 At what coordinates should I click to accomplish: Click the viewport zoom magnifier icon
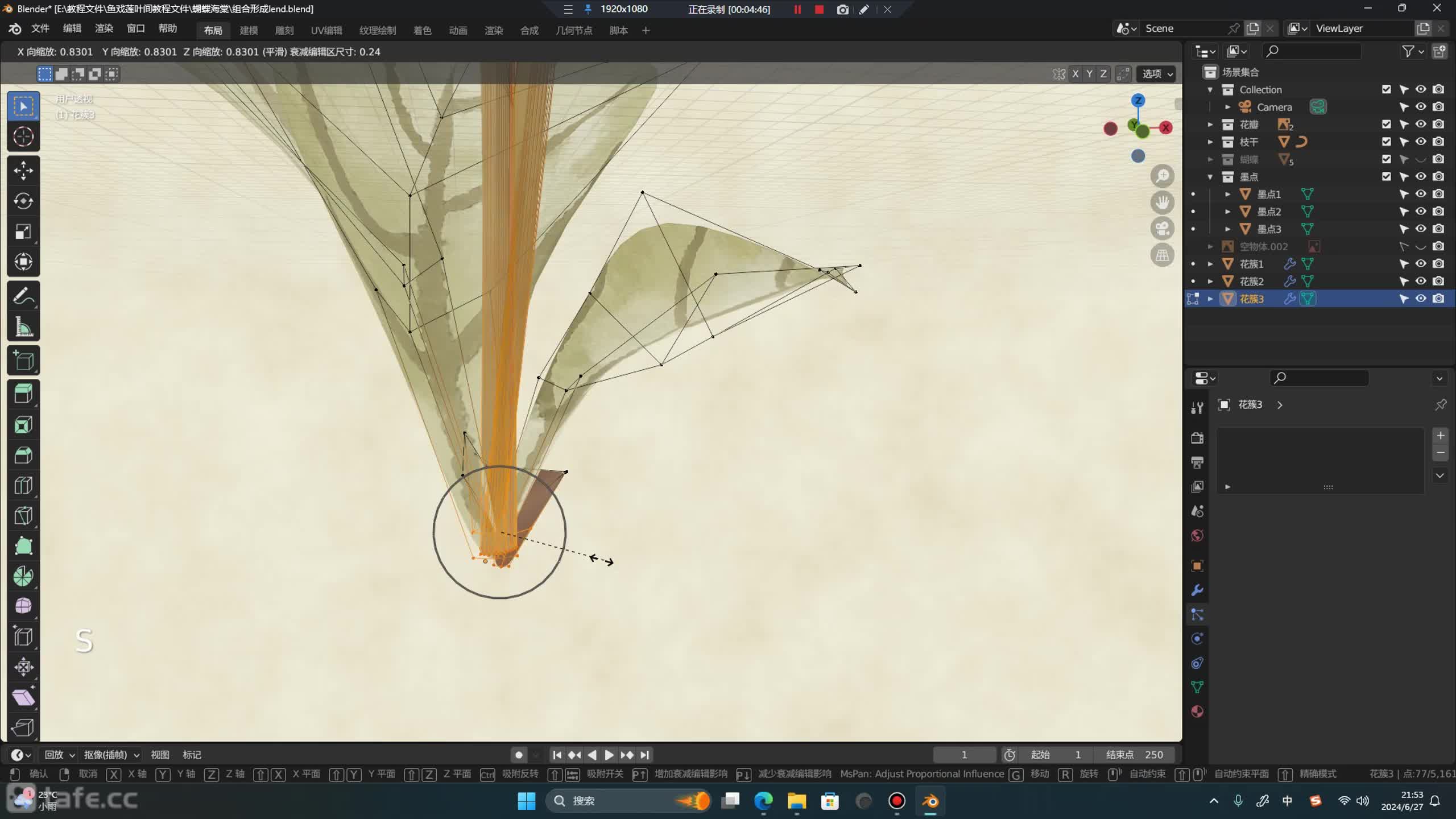(1163, 176)
